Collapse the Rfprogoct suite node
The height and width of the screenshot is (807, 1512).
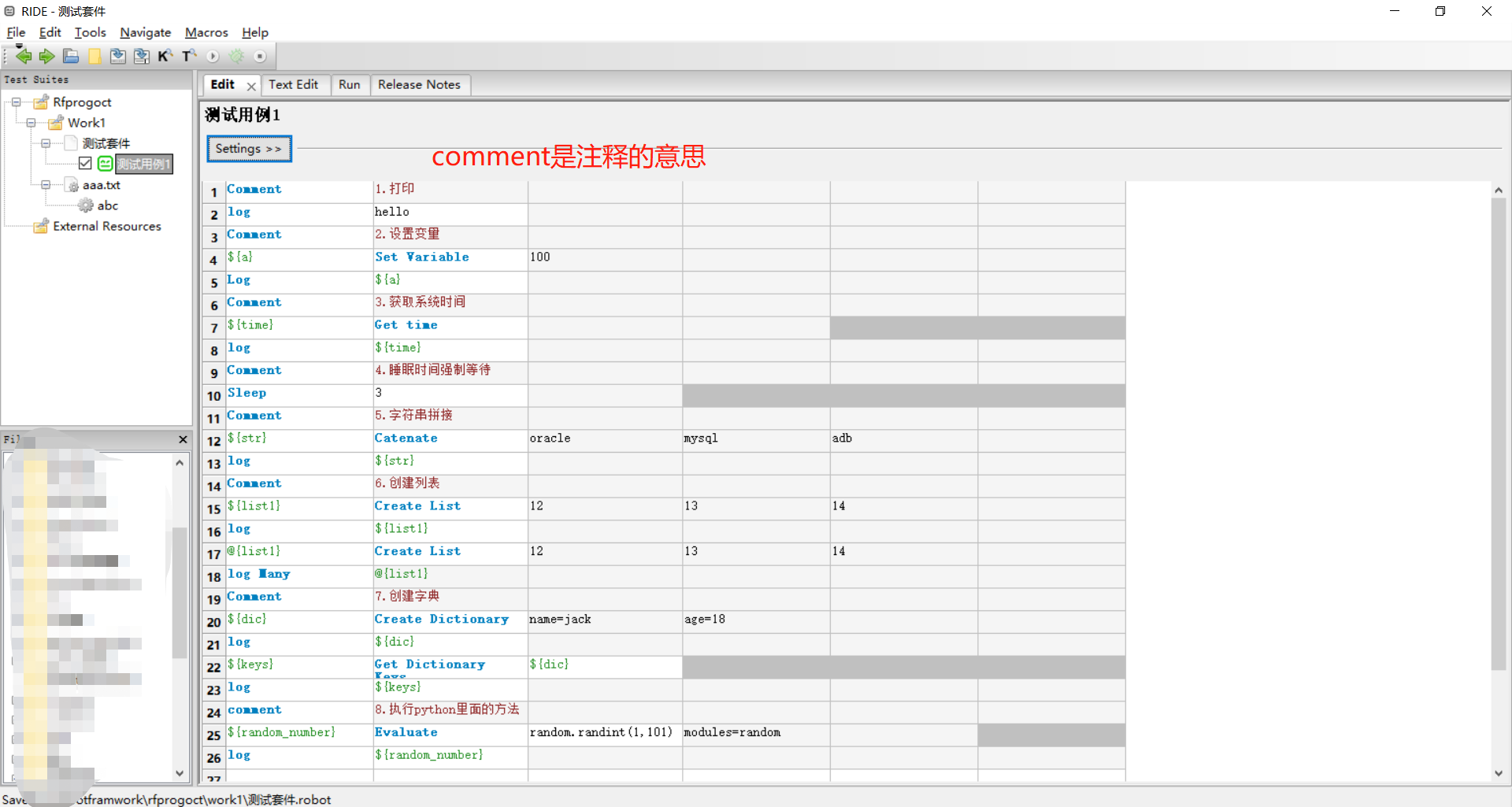16,102
